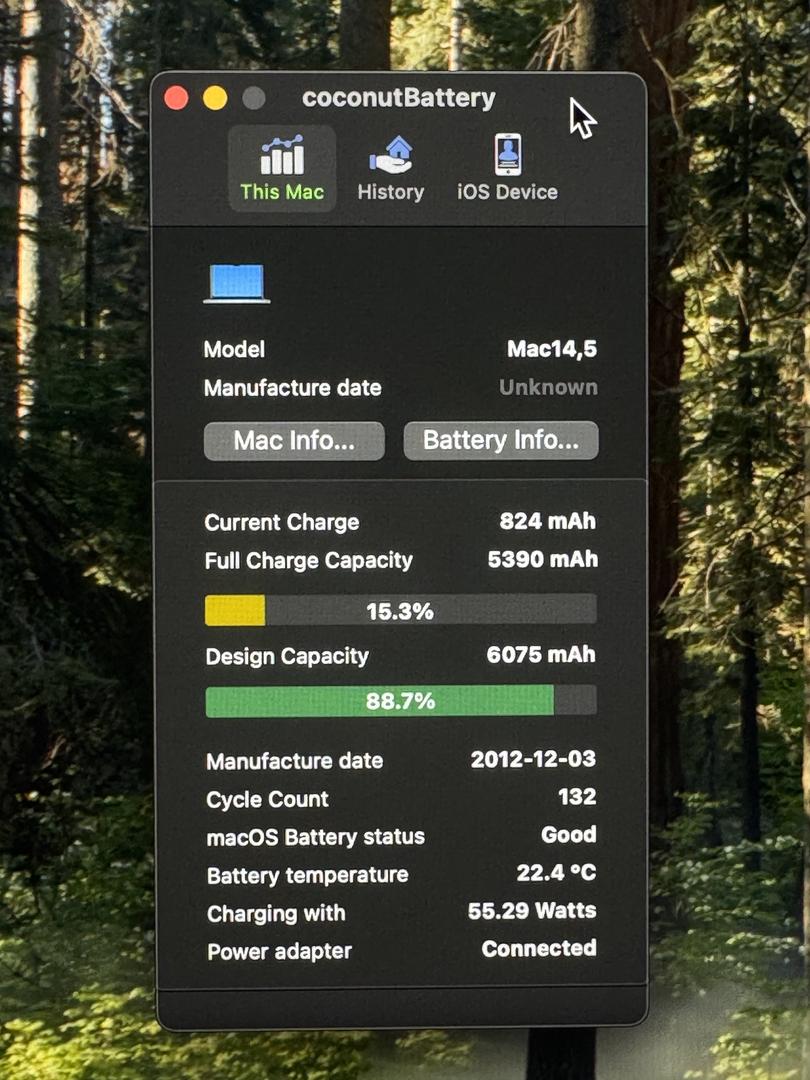Viewport: 810px width, 1080px height.
Task: Click the 2012-12-03 manufacture date value
Action: click(533, 759)
